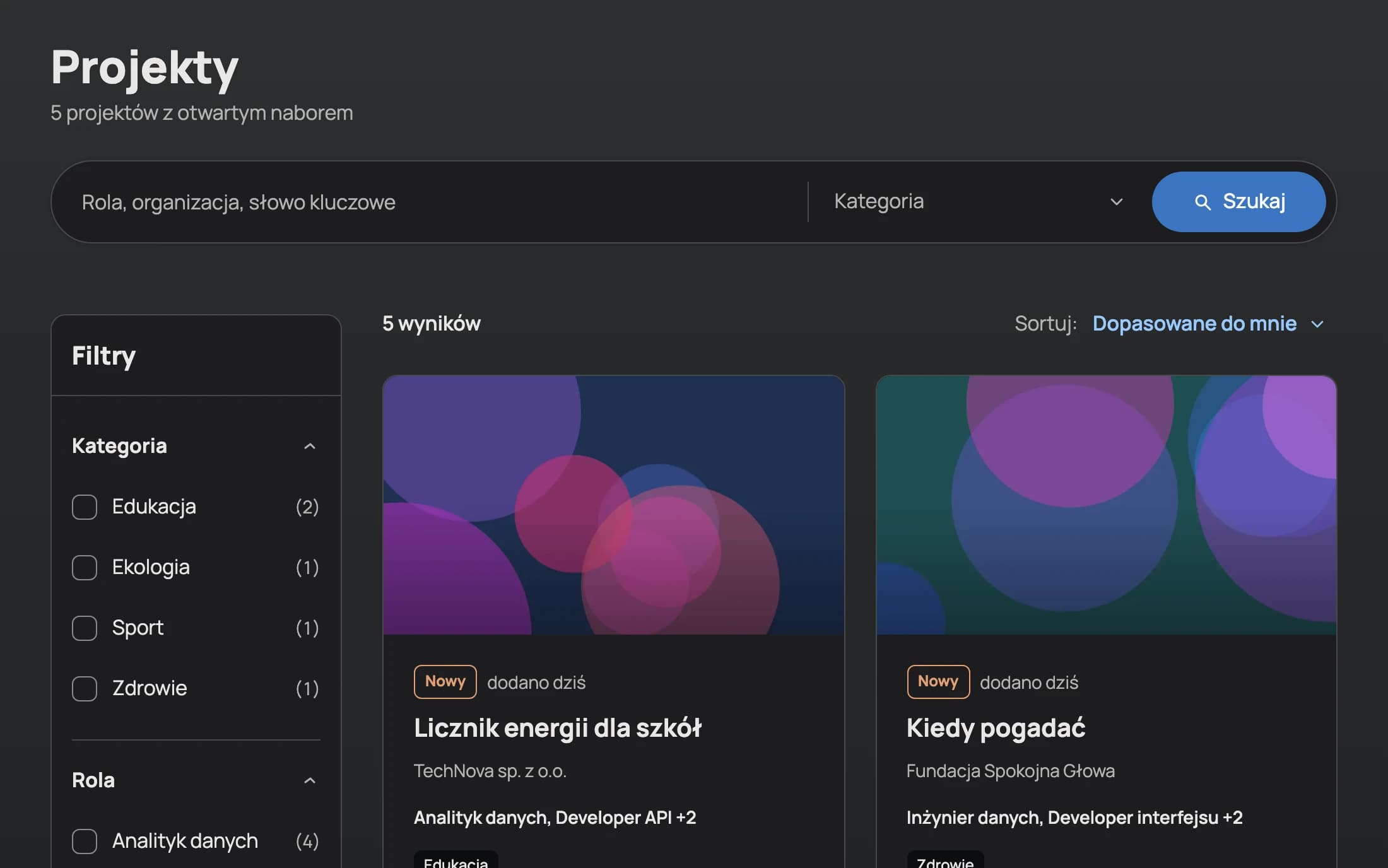Open Licznik energii dla szkół project title
Viewport: 1388px width, 868px height.
click(558, 728)
